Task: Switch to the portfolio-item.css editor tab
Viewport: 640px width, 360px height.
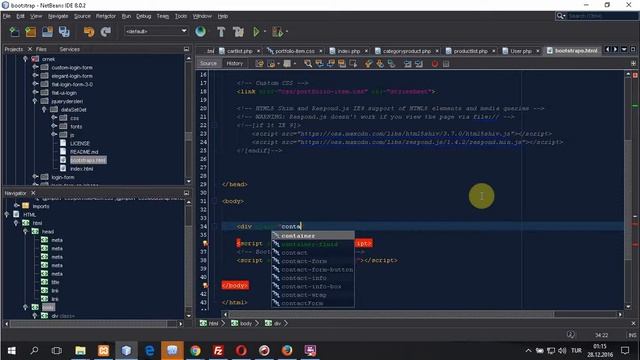Action: [295, 51]
